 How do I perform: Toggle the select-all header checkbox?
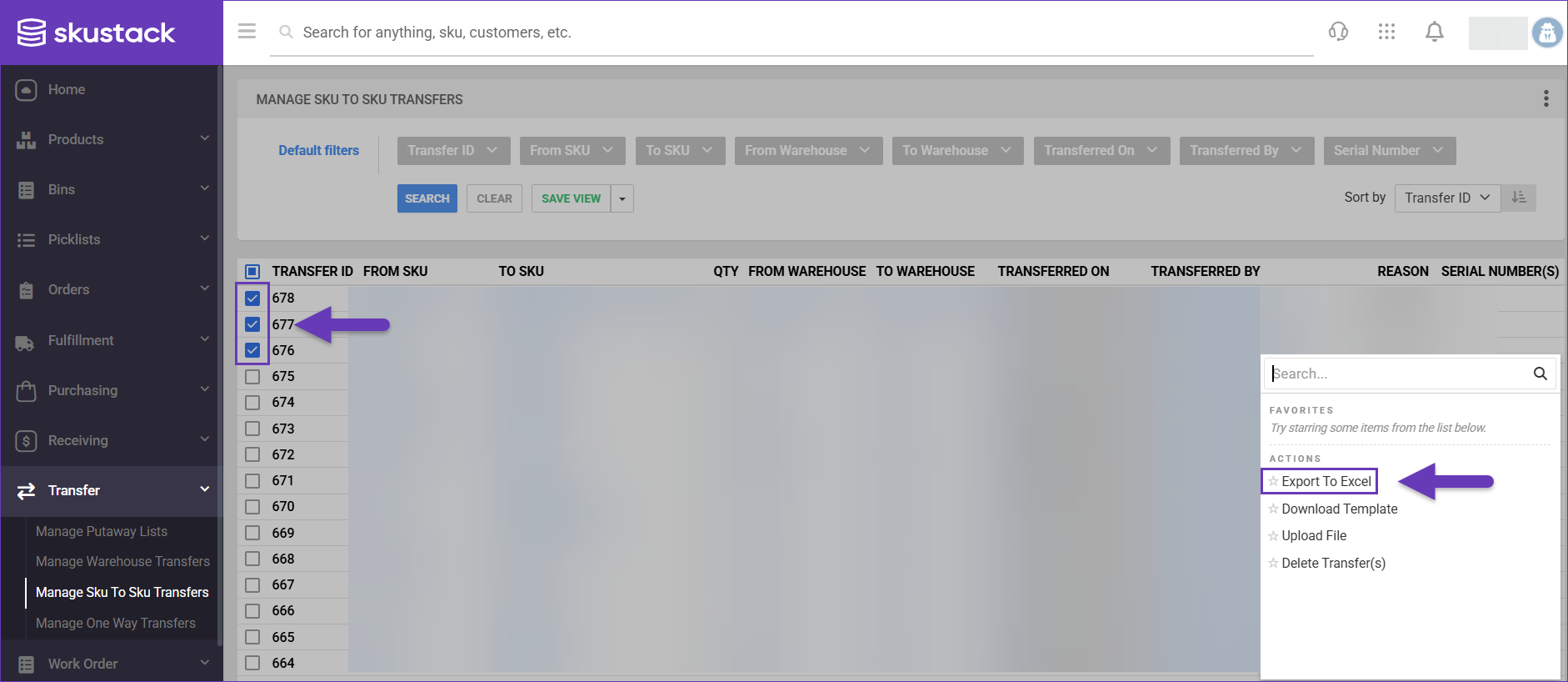[x=252, y=272]
